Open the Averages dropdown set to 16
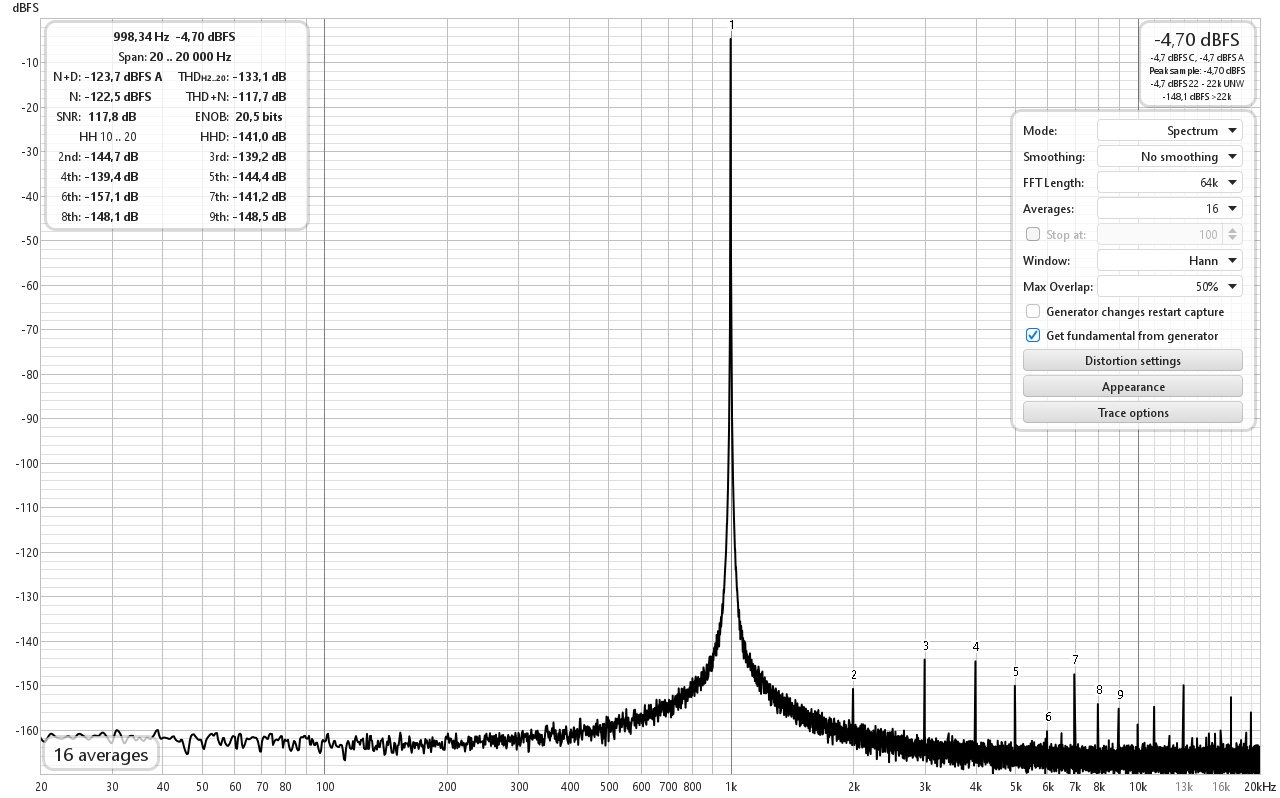The height and width of the screenshot is (798, 1280). point(1169,209)
